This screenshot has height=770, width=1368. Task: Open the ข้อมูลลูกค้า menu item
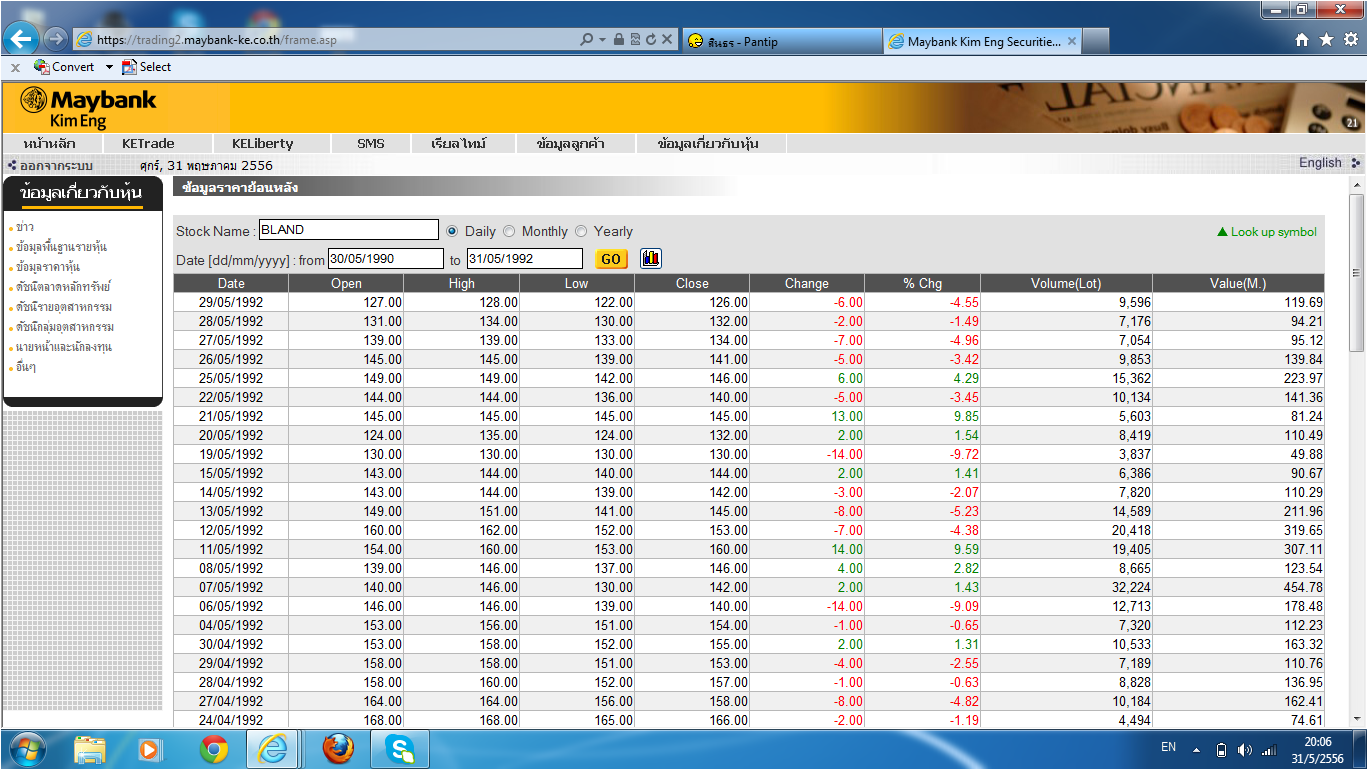570,143
